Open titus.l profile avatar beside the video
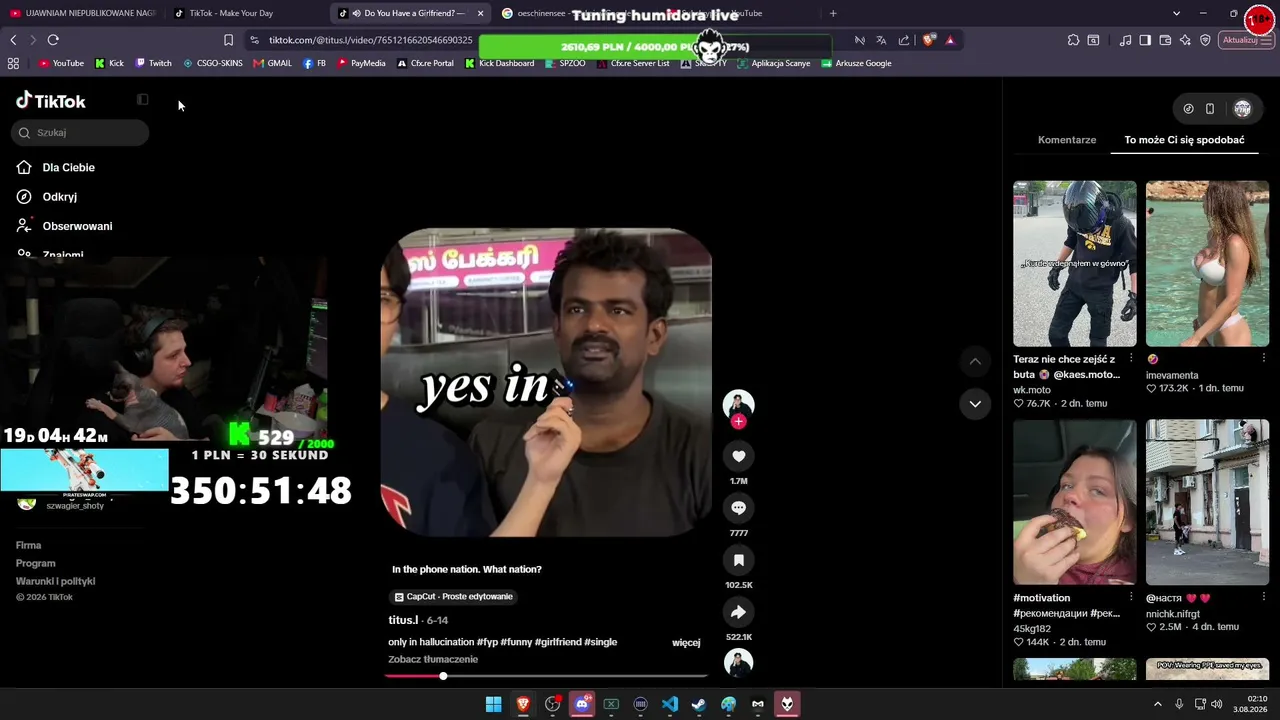 pos(739,403)
